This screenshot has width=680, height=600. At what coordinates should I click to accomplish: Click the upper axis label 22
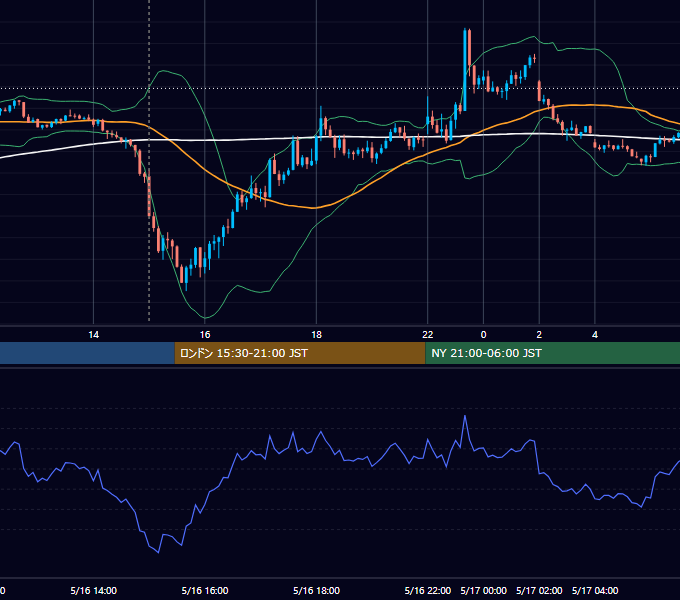(x=428, y=334)
